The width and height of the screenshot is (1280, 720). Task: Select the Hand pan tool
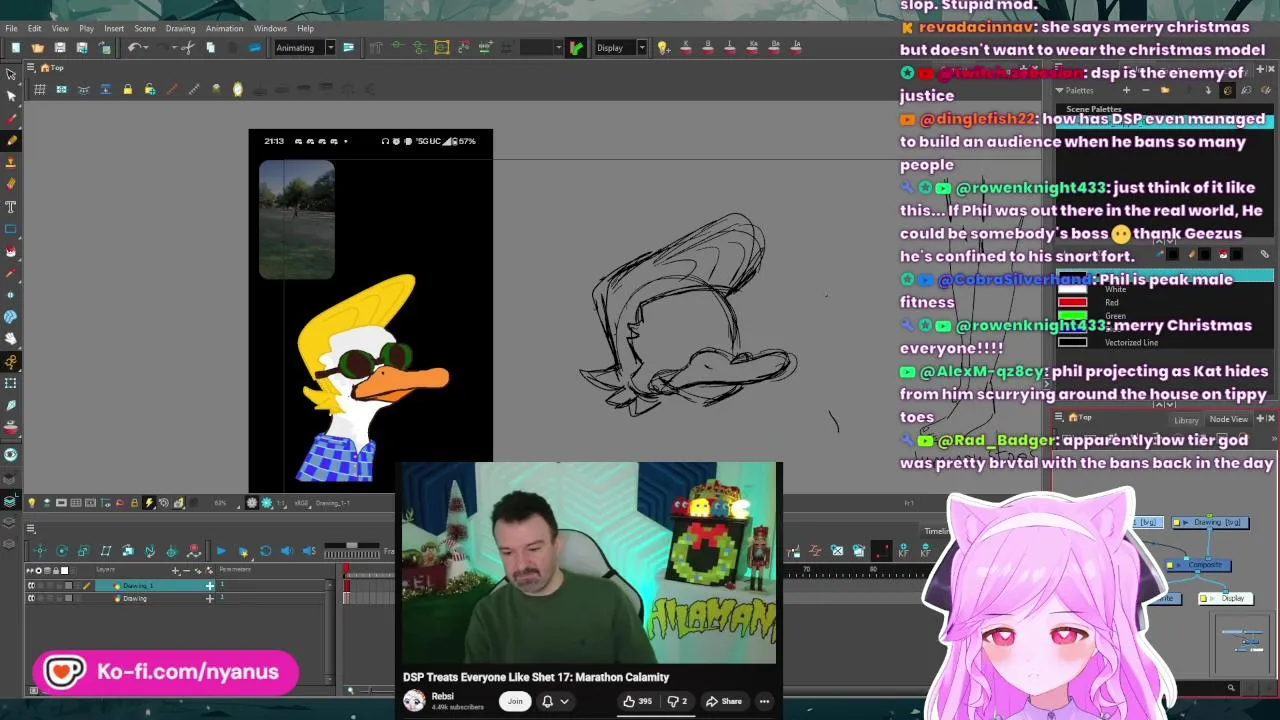click(11, 338)
